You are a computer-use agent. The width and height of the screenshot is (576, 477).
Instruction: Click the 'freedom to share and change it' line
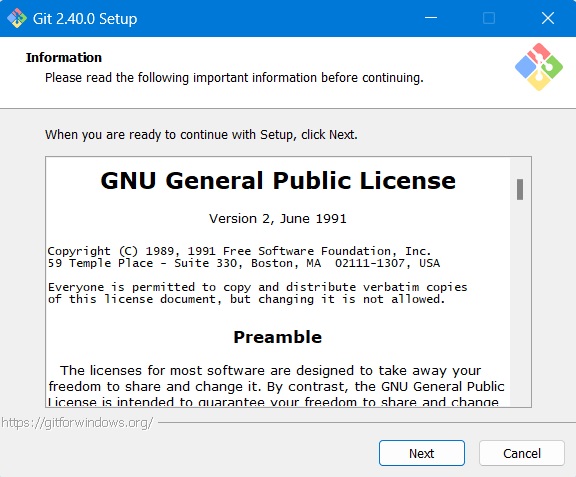click(x=276, y=387)
